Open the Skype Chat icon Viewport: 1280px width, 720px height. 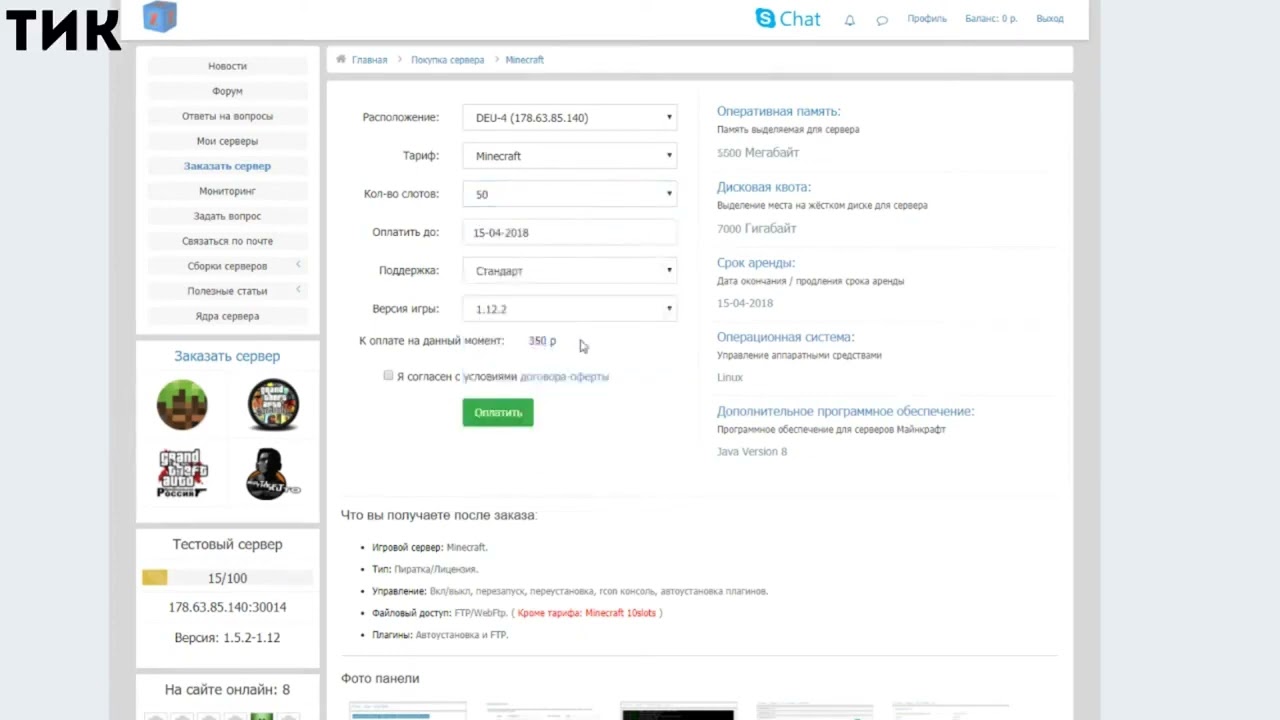click(787, 18)
